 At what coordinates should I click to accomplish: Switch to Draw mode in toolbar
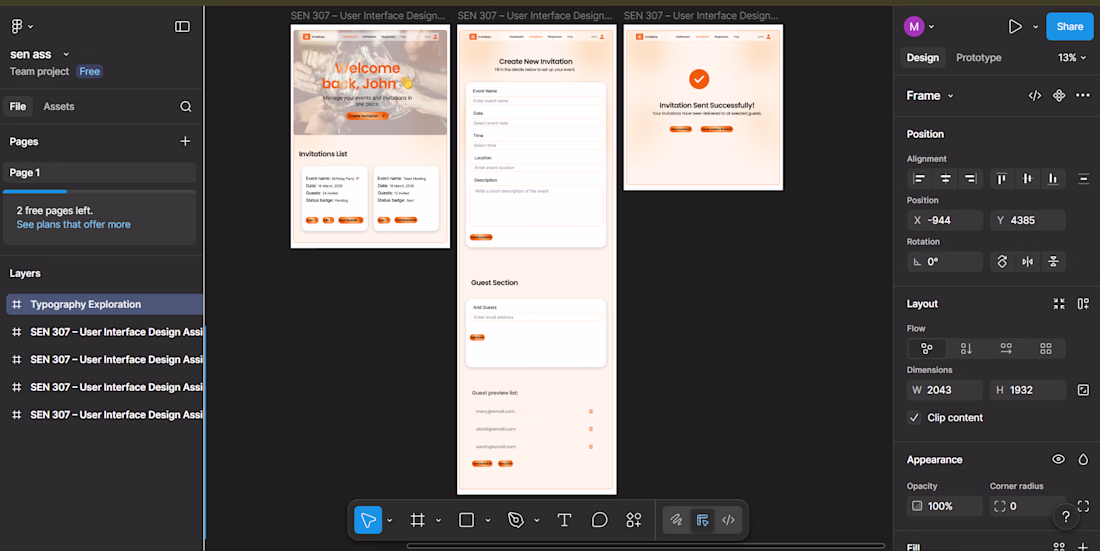676,520
